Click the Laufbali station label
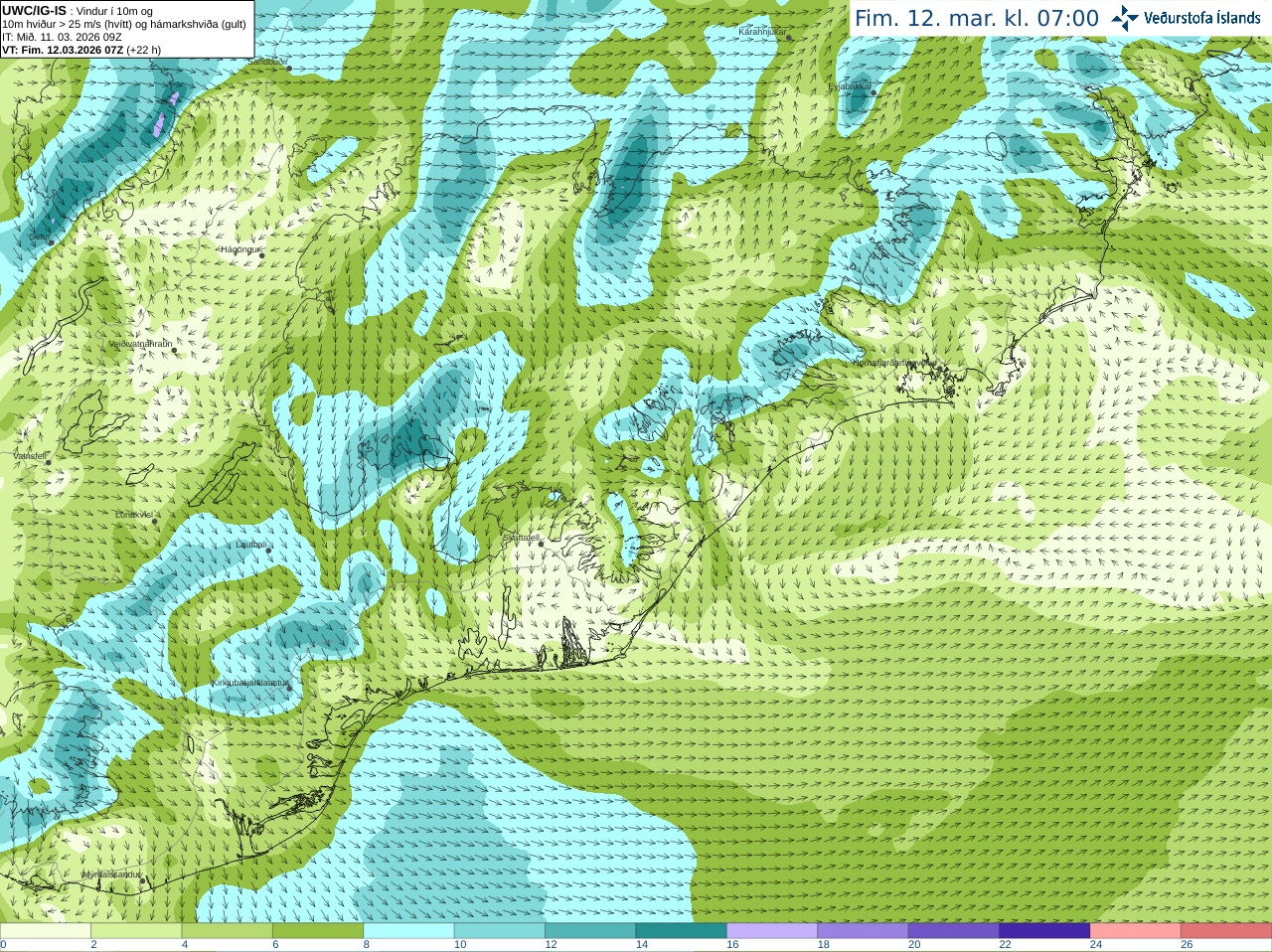1272x952 pixels. pyautogui.click(x=250, y=545)
